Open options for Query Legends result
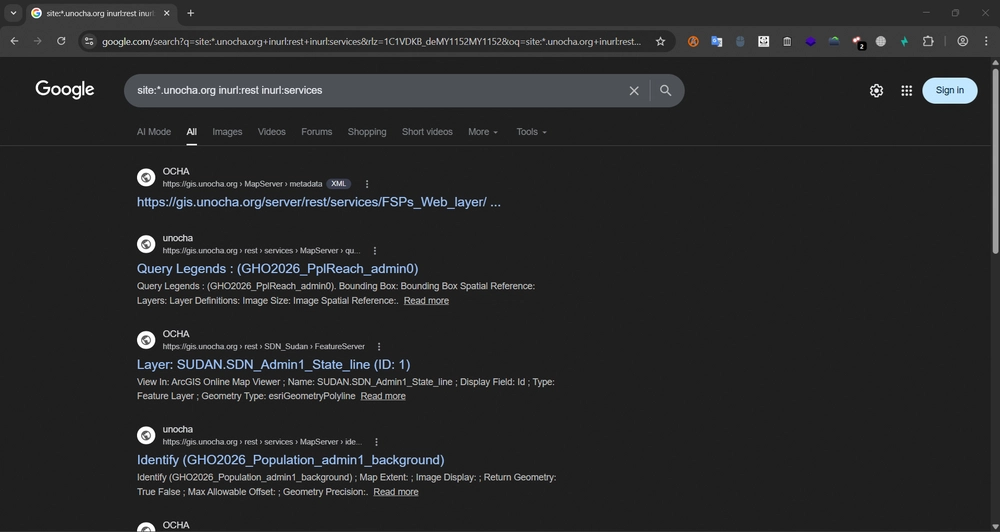 click(375, 251)
